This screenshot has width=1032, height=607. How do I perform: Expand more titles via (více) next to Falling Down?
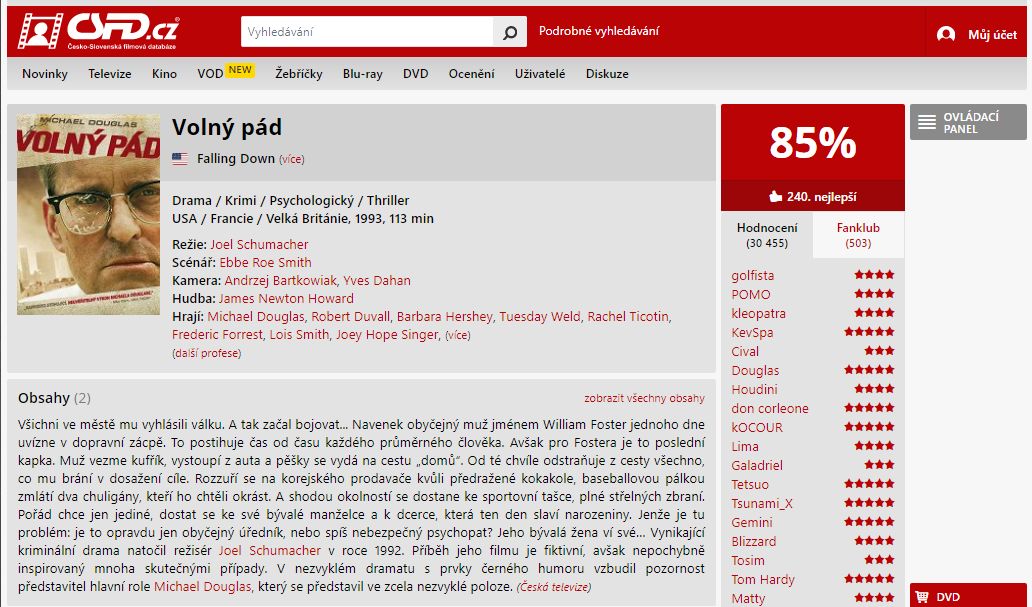coord(292,159)
